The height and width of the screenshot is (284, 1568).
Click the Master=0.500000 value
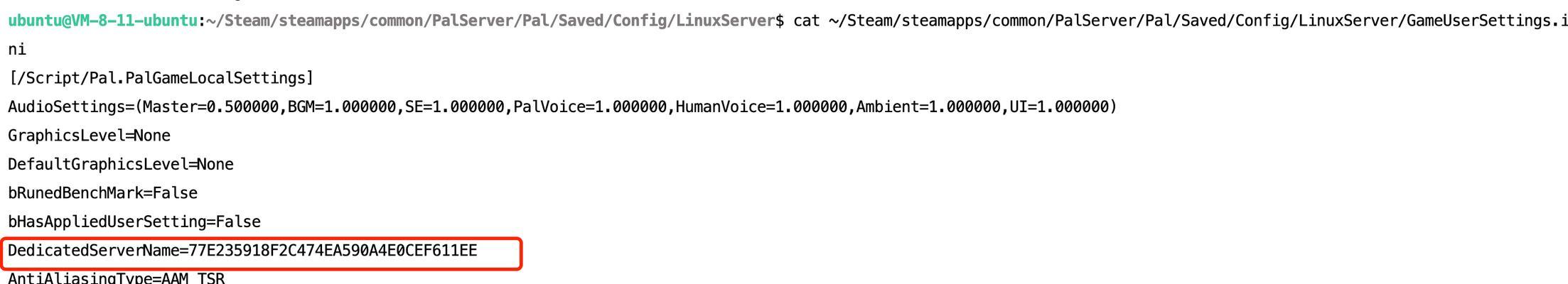(x=210, y=107)
